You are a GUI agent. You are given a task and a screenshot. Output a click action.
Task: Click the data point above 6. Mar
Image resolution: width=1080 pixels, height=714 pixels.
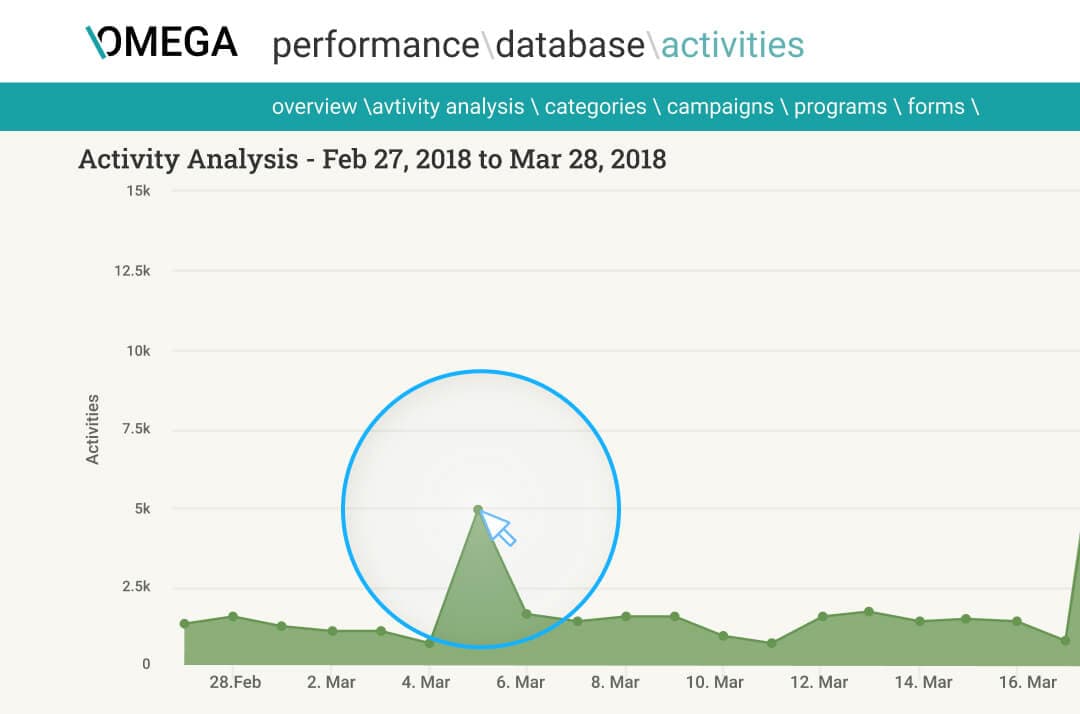(527, 614)
